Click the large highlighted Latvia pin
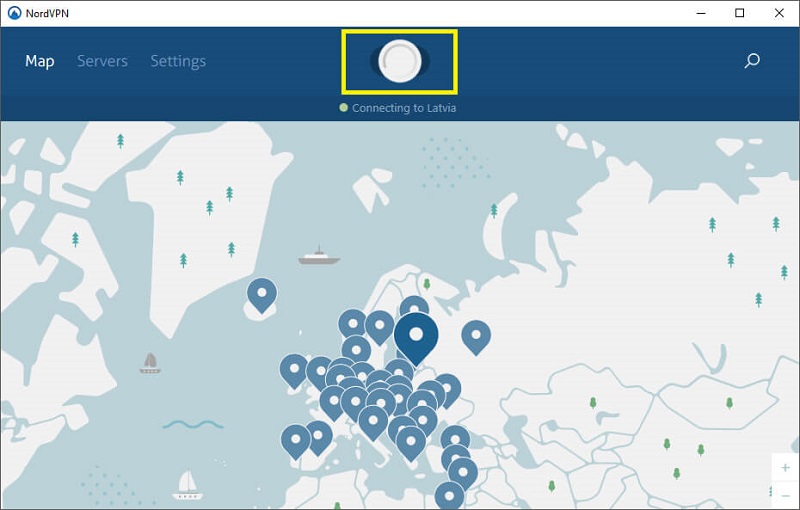Screen dimensions: 800x510 click(416, 335)
